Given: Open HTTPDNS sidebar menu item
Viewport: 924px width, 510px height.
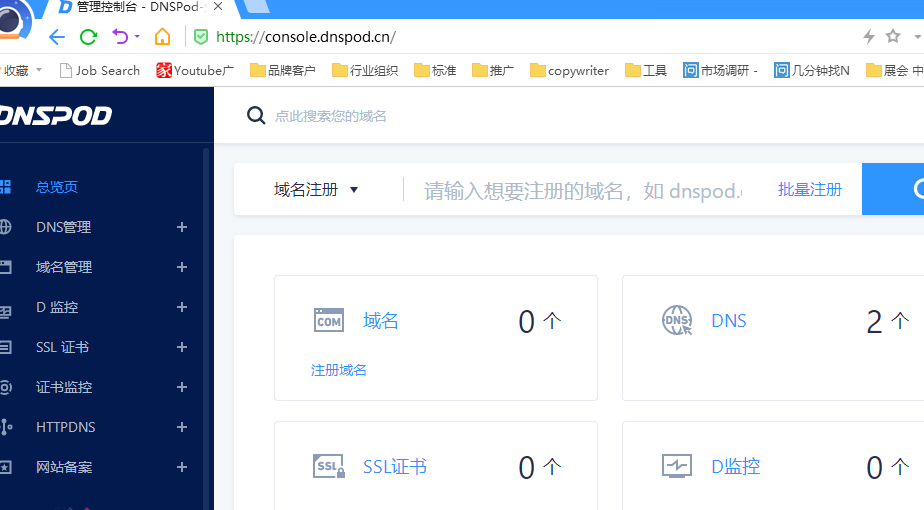Looking at the screenshot, I should click(x=66, y=427).
